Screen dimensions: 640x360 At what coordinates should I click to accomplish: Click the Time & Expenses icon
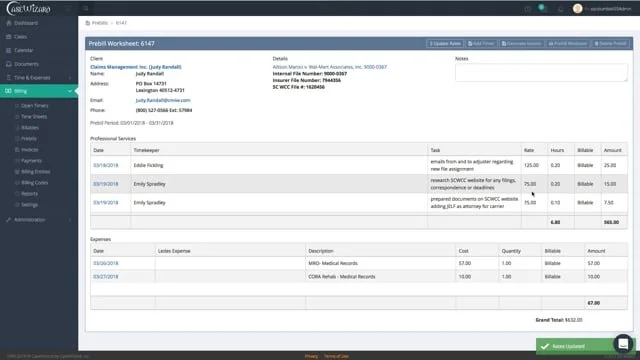click(x=9, y=78)
